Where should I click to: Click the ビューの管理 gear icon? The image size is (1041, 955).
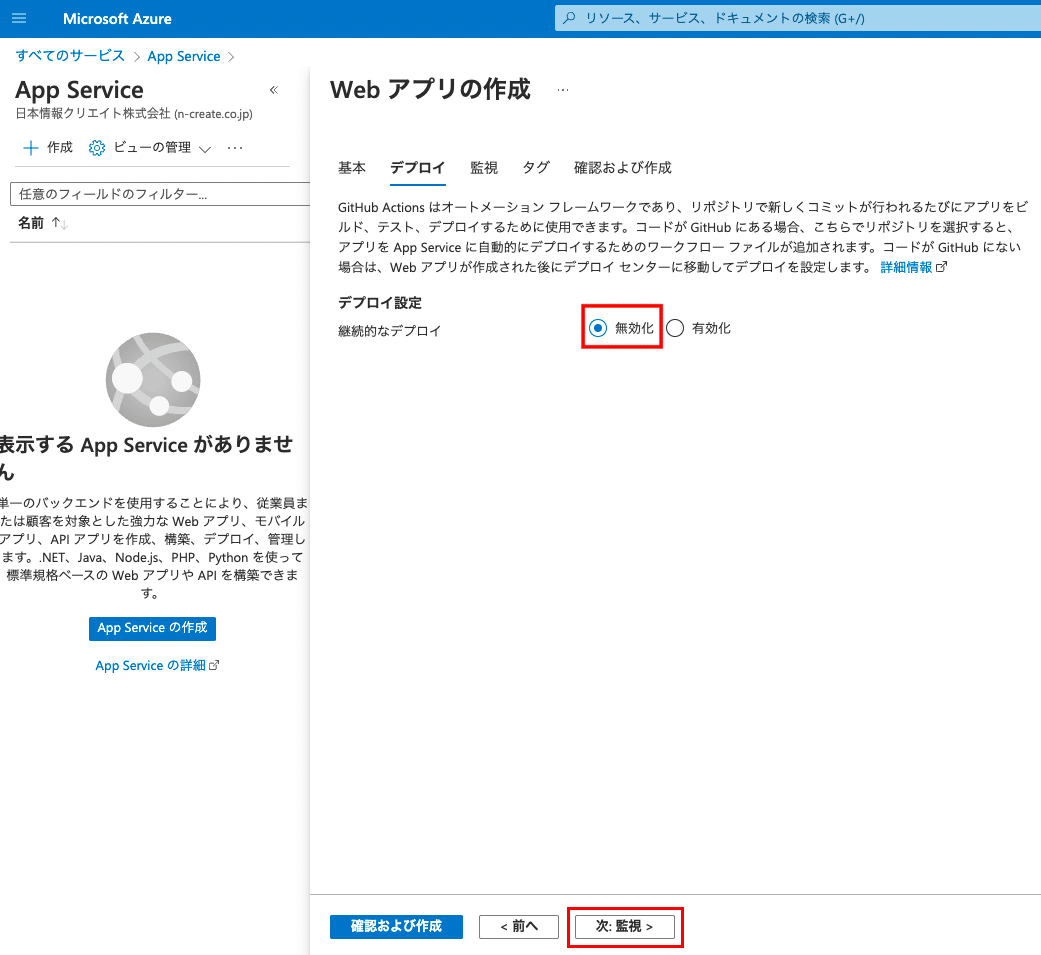pos(97,147)
